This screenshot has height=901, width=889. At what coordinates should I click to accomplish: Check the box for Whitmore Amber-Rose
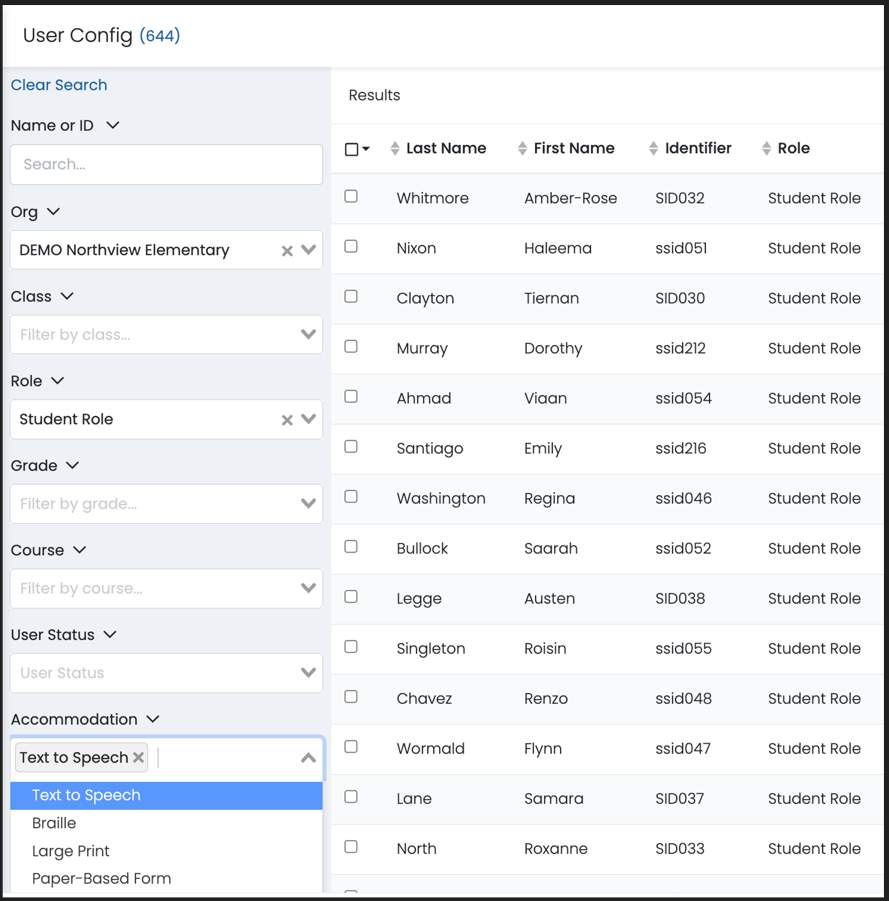pos(351,197)
